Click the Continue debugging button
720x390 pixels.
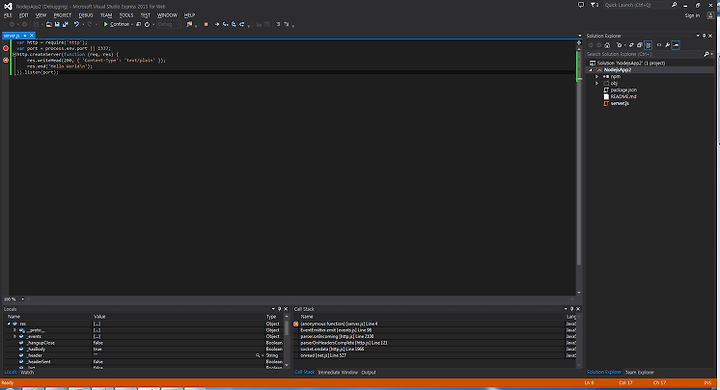tap(116, 24)
